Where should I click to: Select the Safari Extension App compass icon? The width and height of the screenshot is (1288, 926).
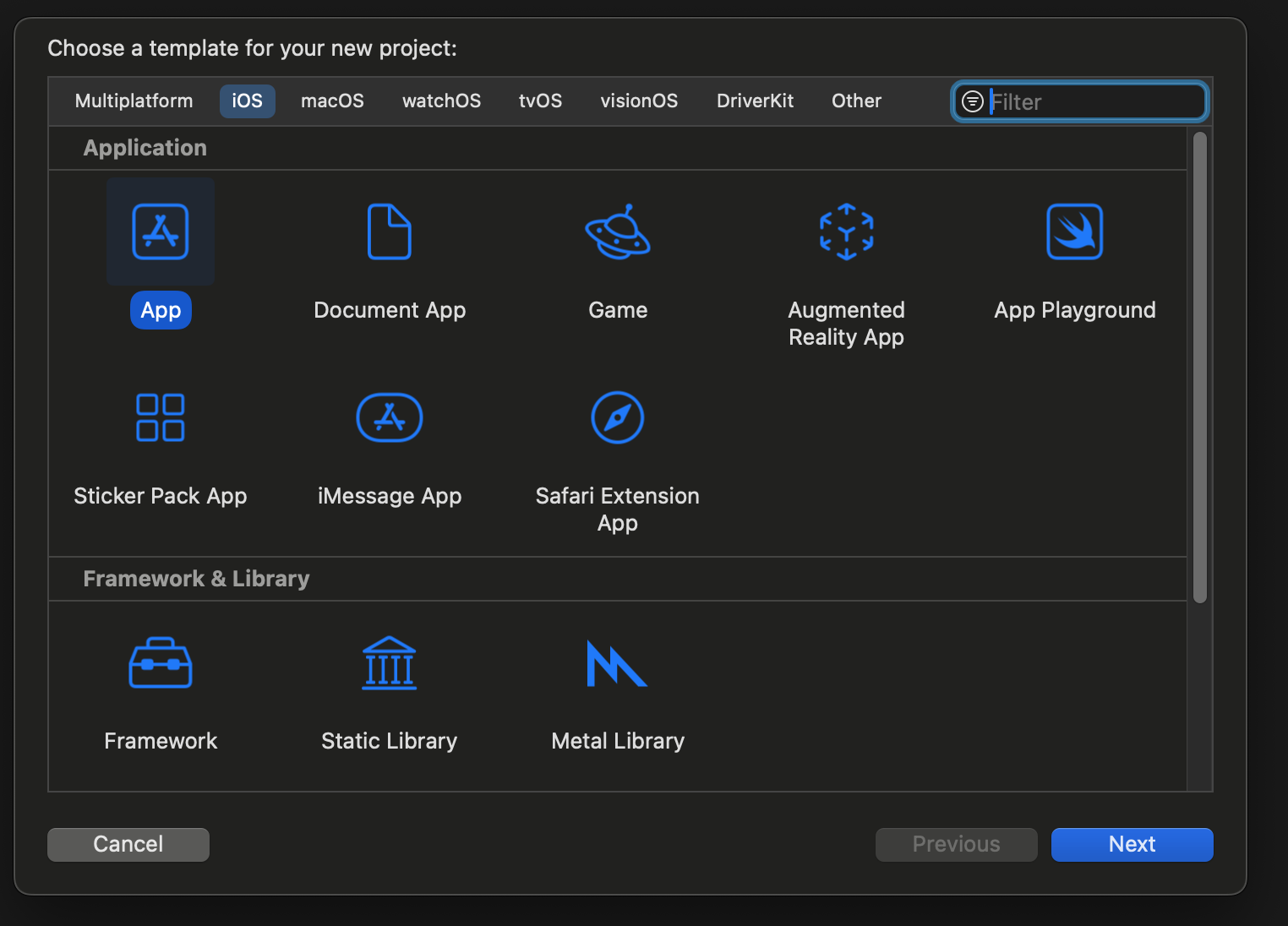618,417
